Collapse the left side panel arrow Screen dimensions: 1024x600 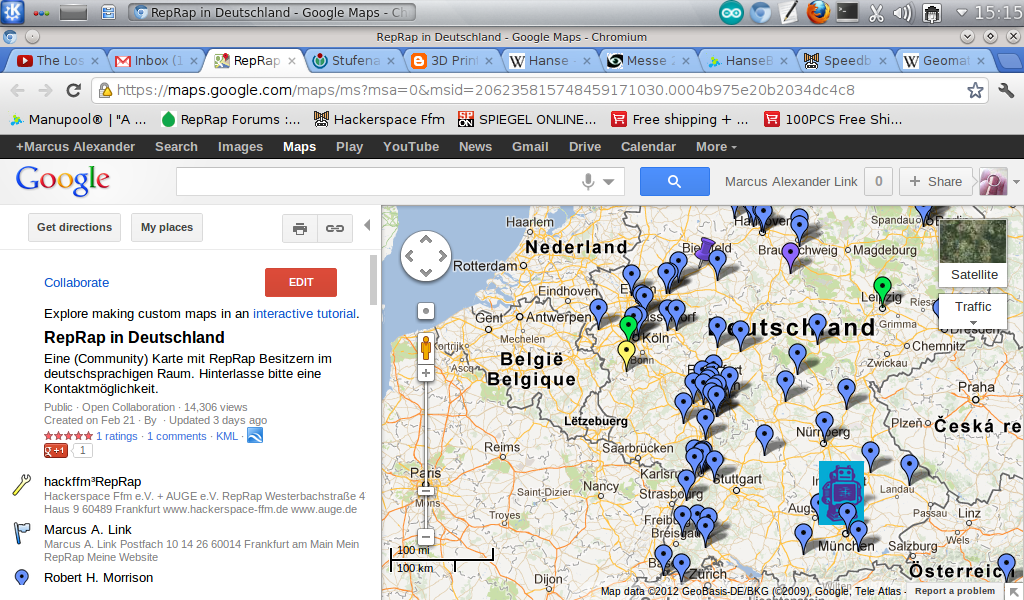tap(366, 226)
